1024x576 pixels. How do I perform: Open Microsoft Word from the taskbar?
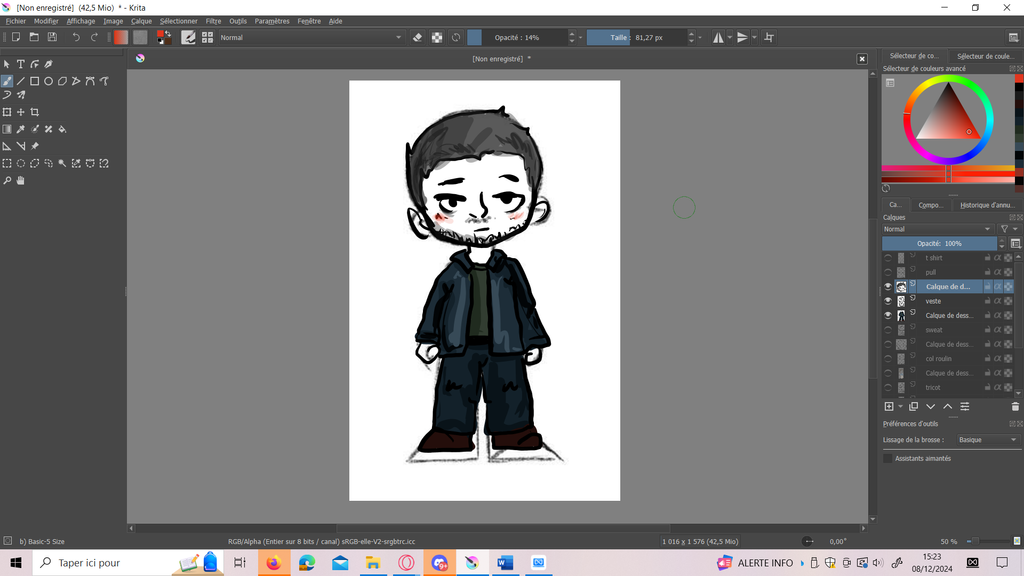pos(504,563)
